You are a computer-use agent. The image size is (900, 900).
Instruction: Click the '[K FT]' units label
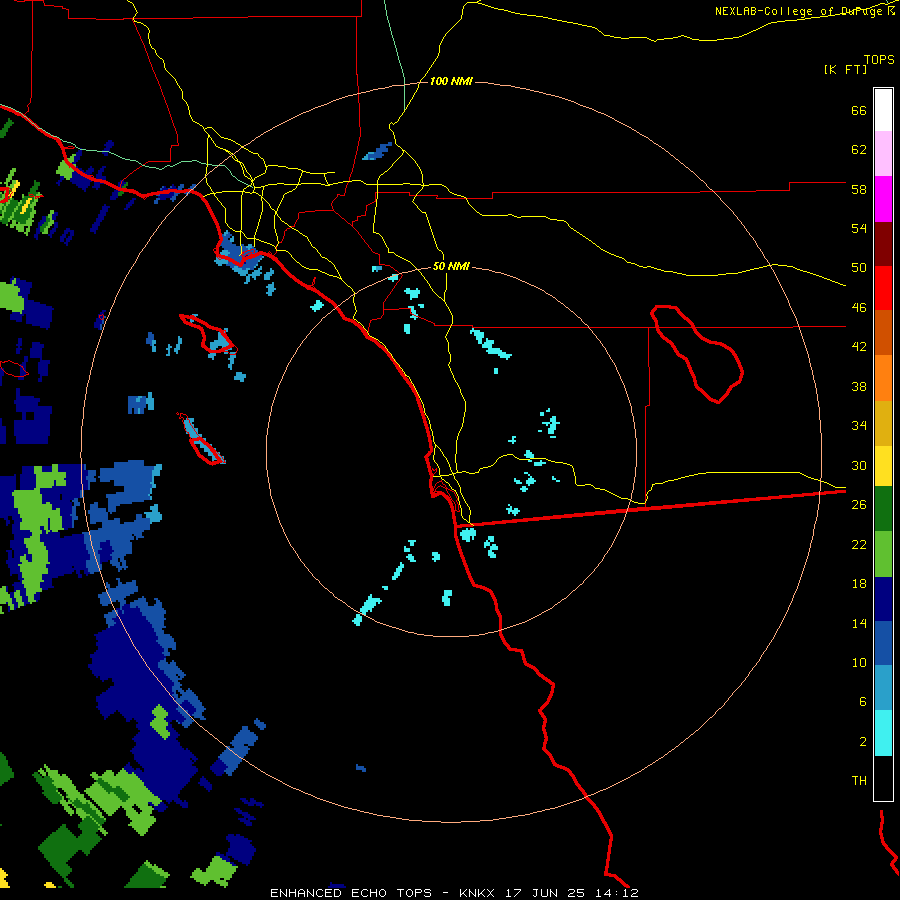(x=845, y=70)
